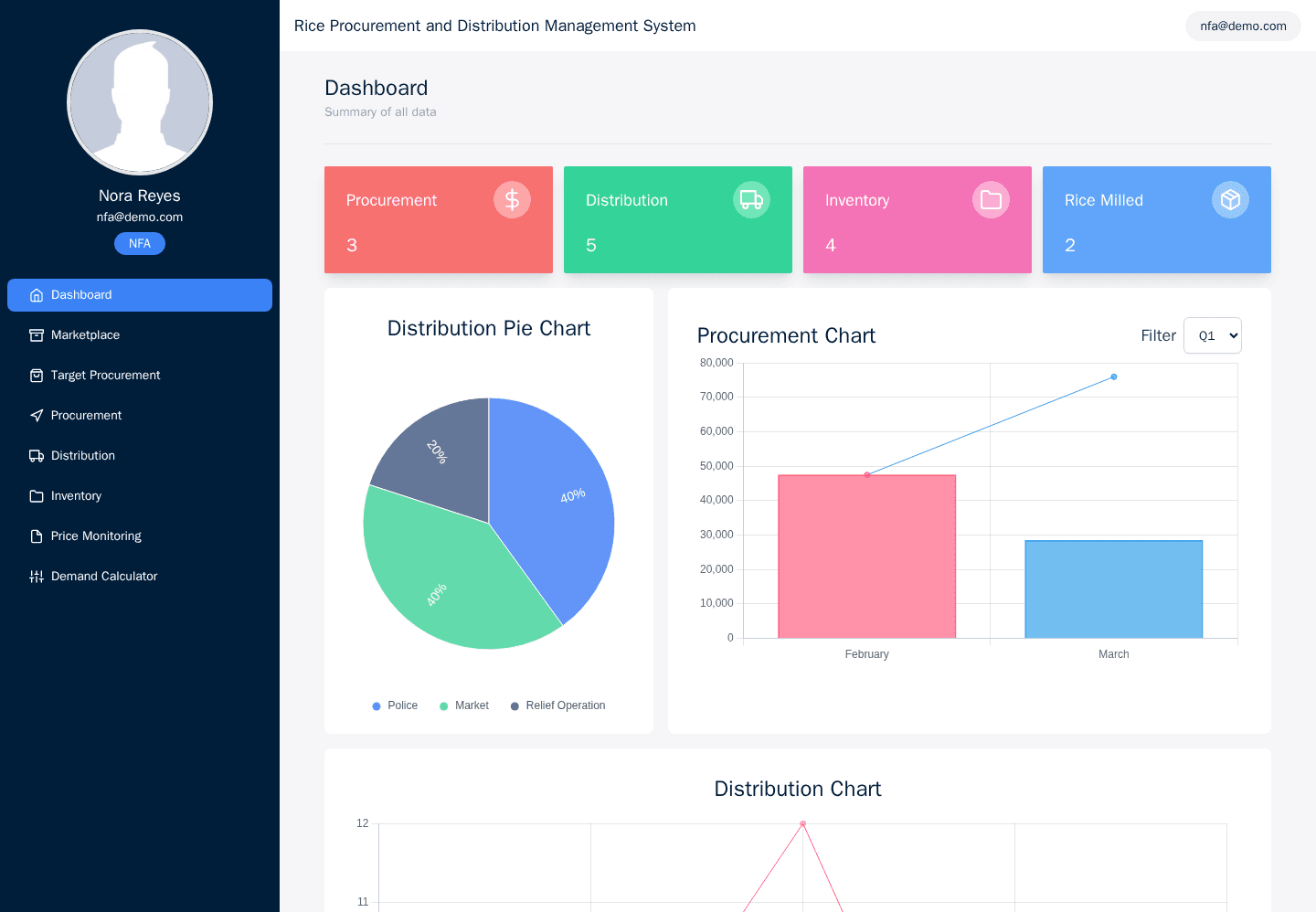Click the February axis label
The height and width of the screenshot is (912, 1316).
click(867, 654)
